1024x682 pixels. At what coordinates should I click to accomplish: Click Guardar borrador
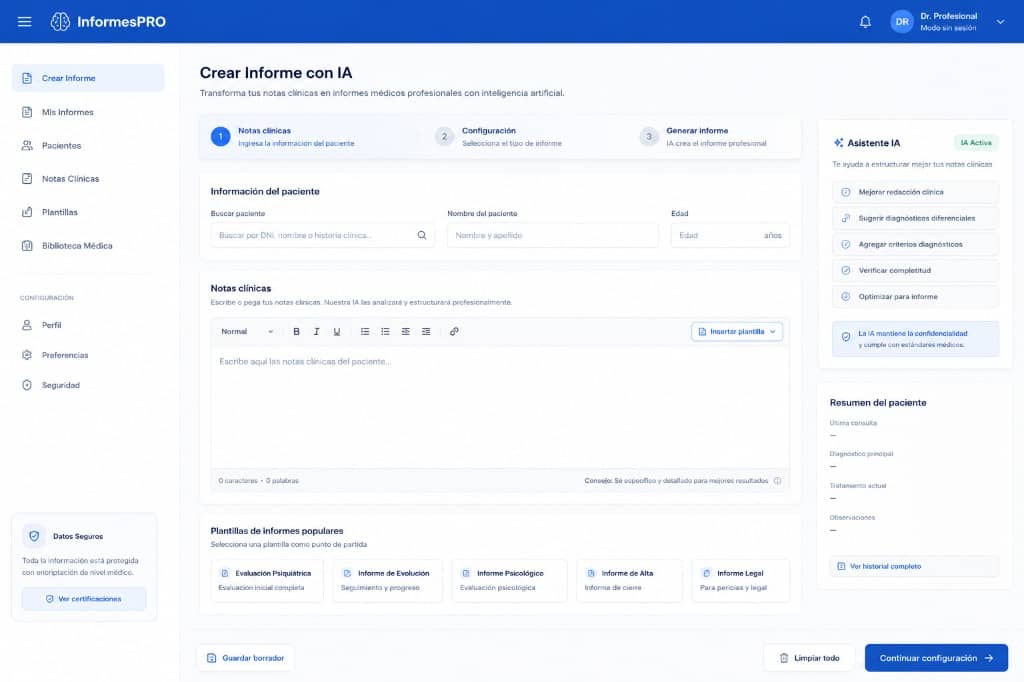coord(246,658)
